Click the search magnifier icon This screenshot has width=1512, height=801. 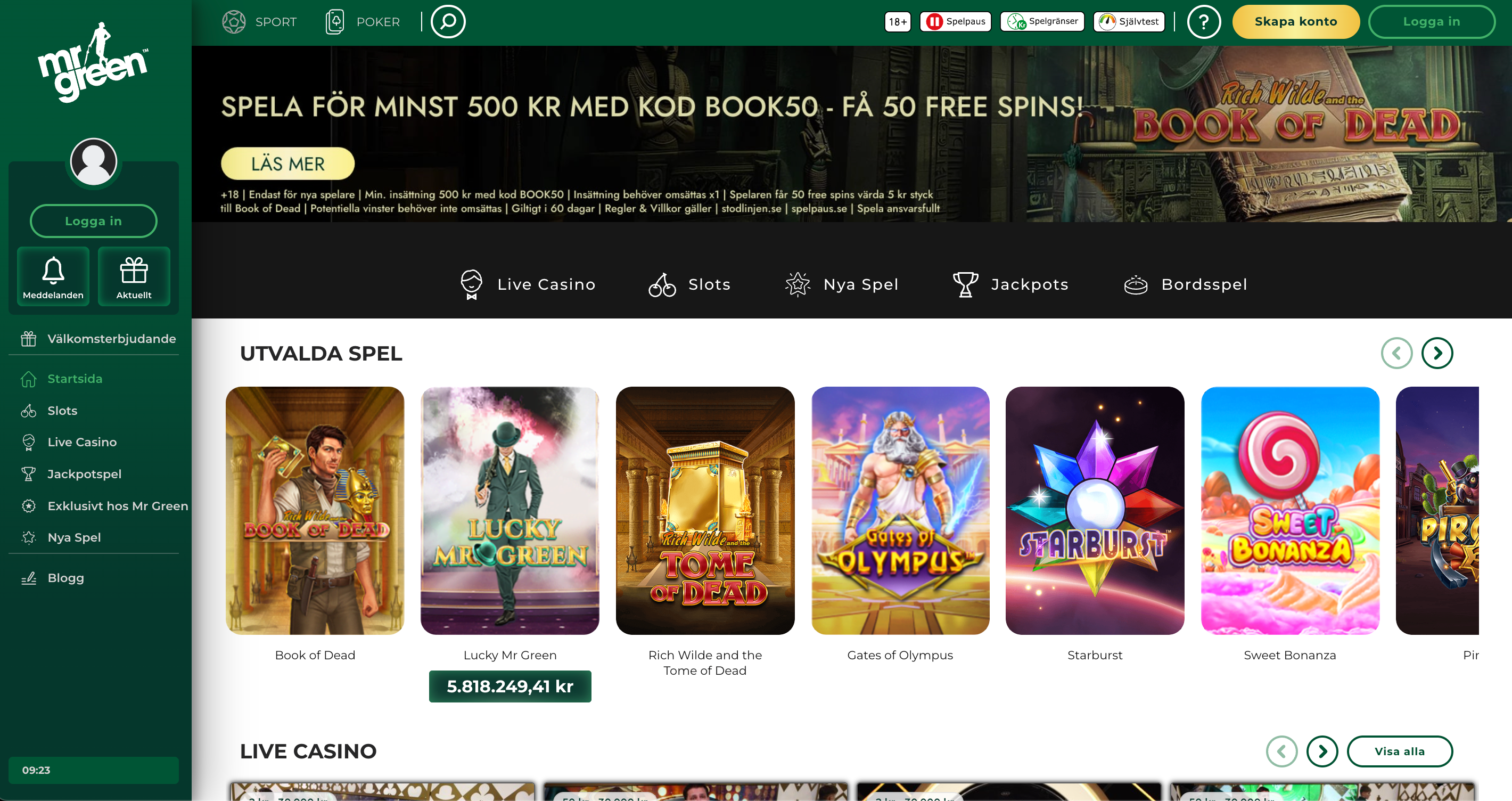(448, 22)
